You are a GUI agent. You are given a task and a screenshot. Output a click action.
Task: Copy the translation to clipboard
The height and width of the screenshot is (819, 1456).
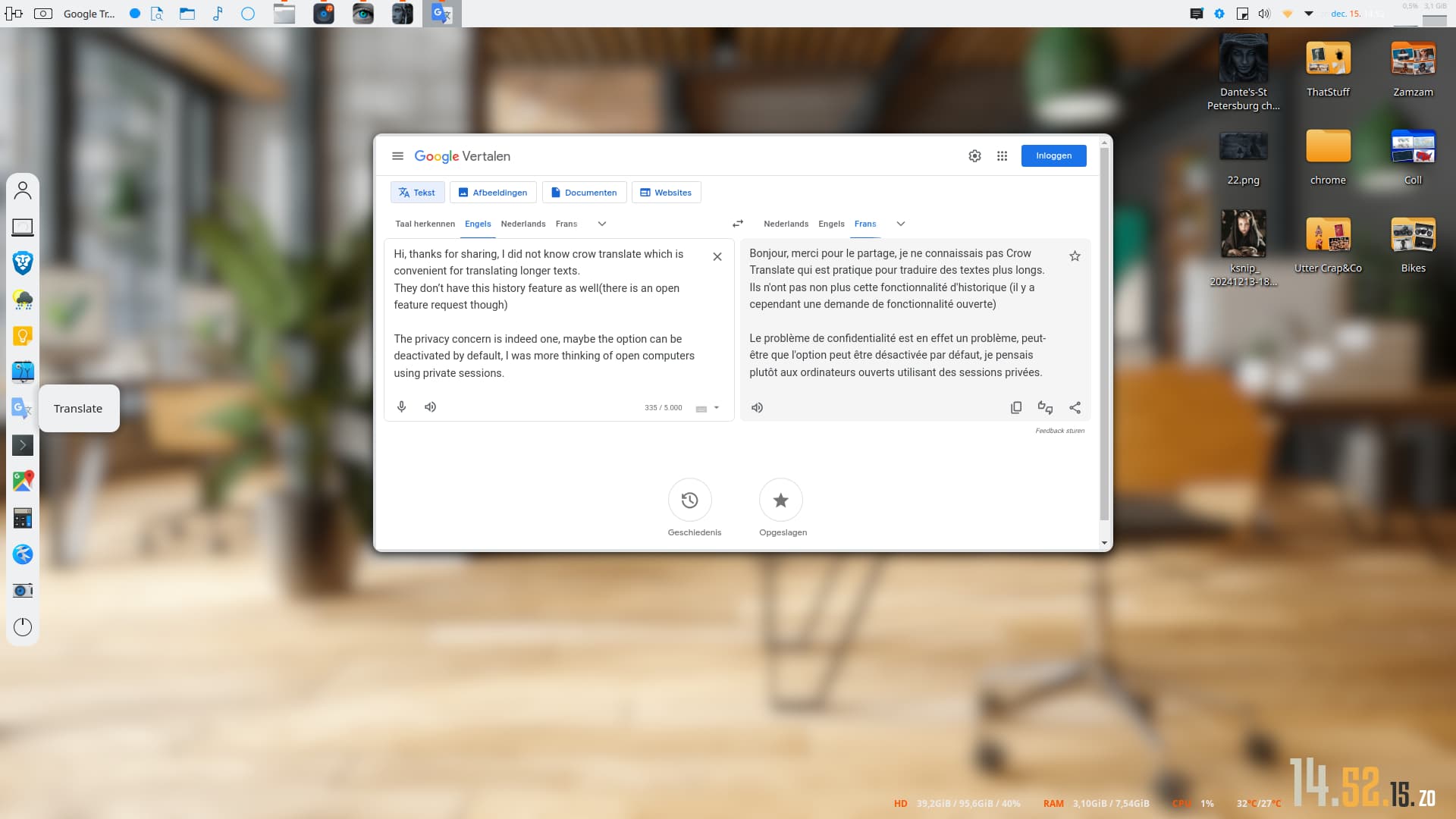point(1016,408)
